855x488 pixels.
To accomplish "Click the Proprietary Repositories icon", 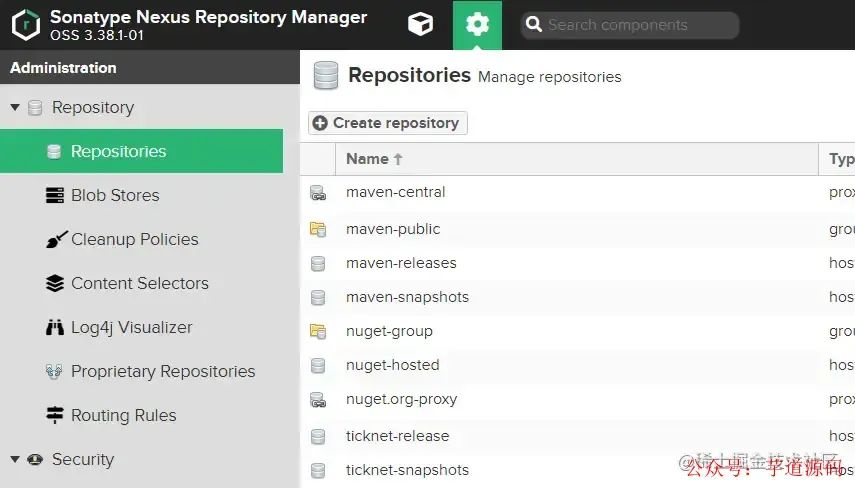I will click(x=54, y=371).
